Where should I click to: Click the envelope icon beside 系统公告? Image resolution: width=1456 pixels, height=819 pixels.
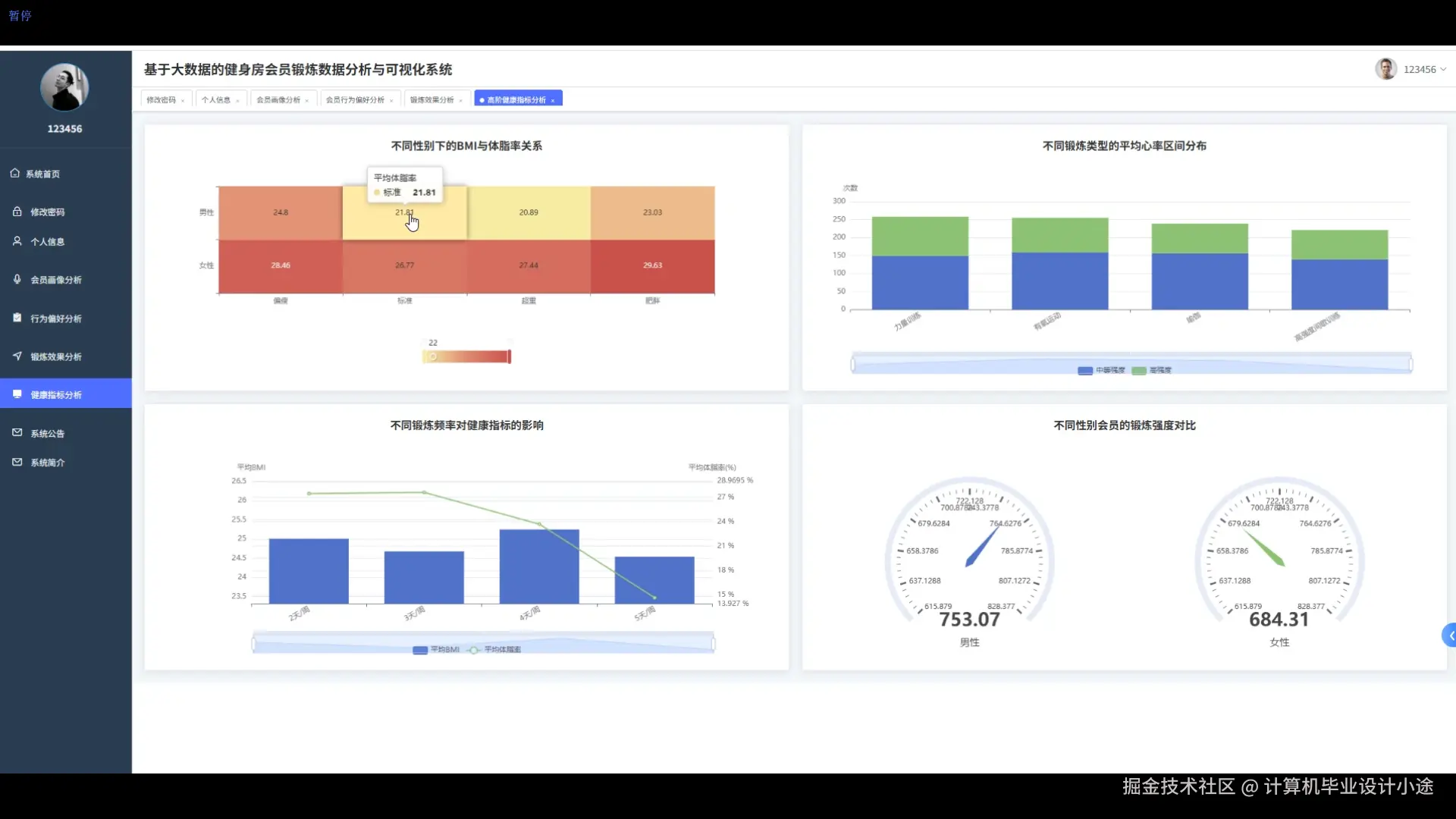[x=17, y=432]
